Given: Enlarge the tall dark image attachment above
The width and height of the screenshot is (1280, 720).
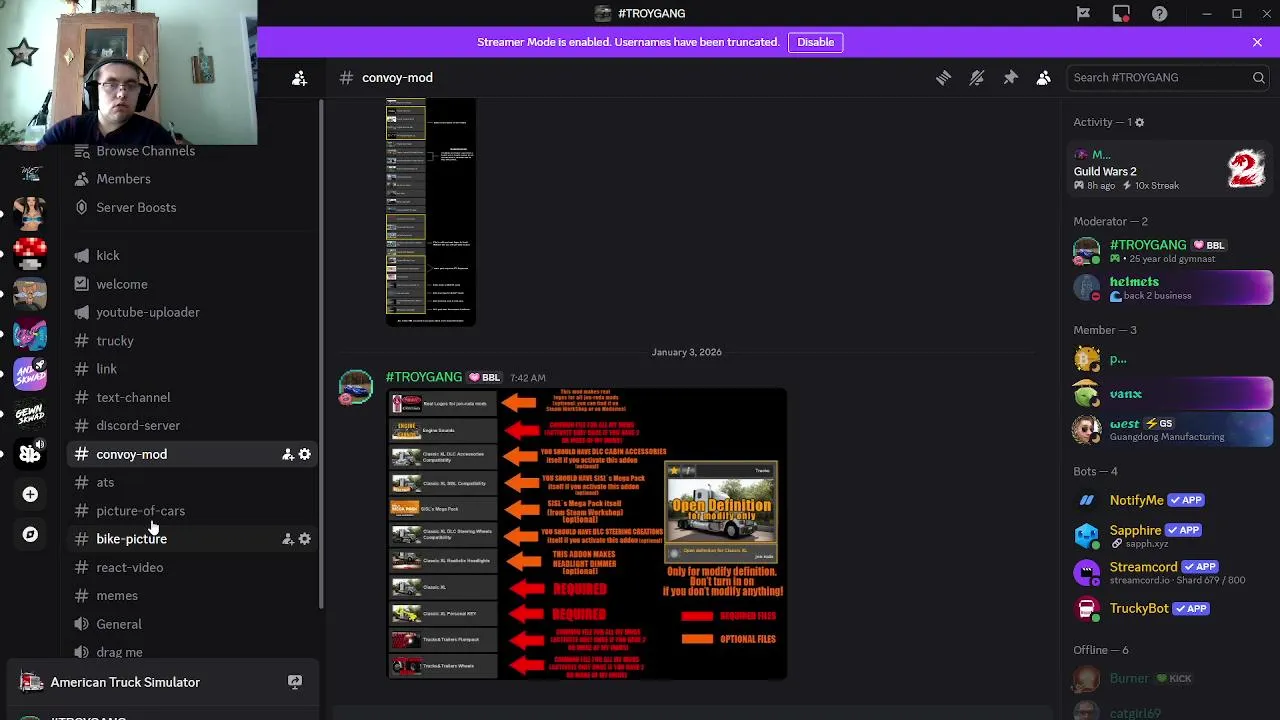Looking at the screenshot, I should click(x=431, y=212).
